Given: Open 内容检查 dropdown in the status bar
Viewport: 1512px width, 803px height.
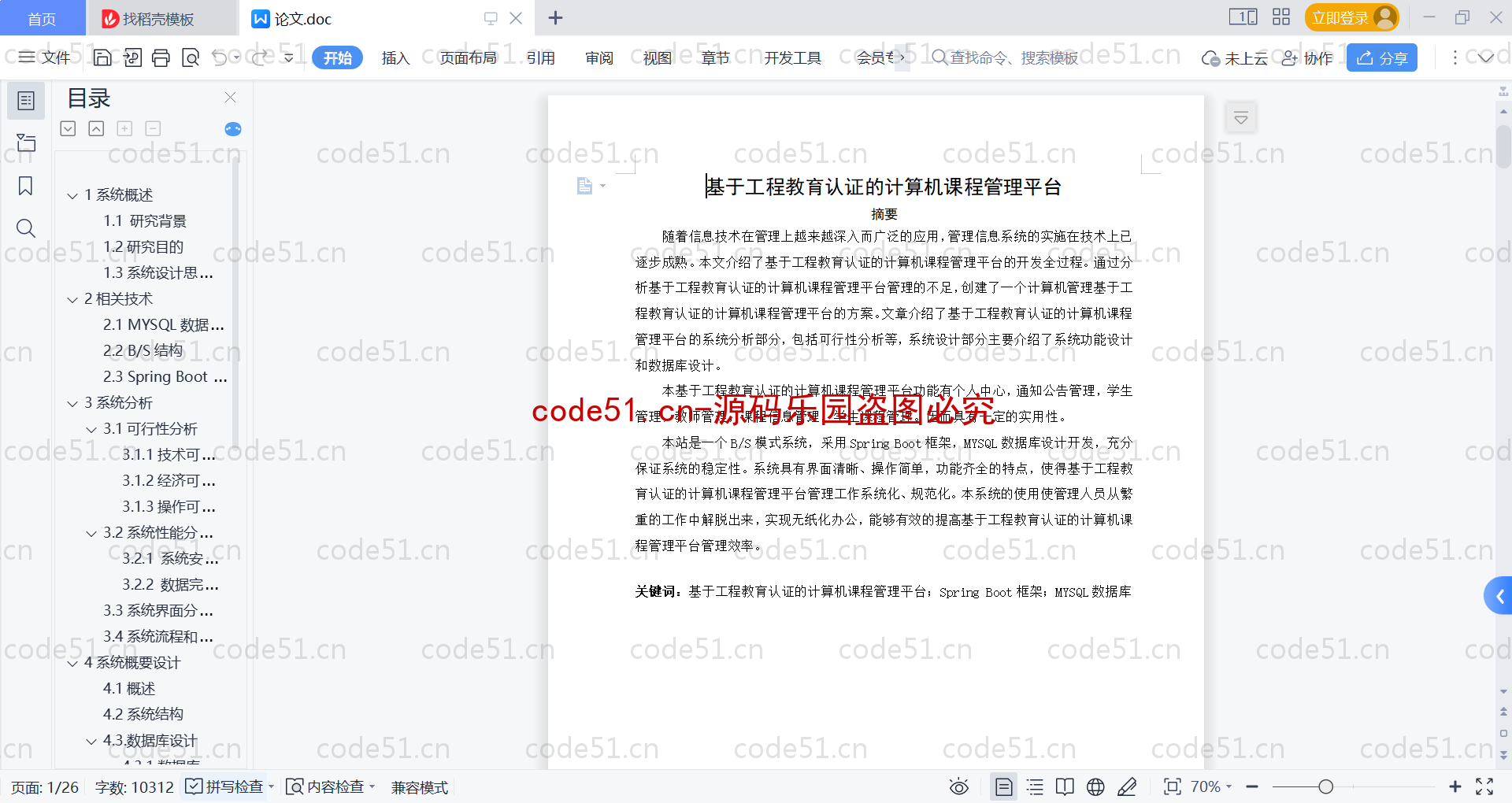Looking at the screenshot, I should click(330, 786).
